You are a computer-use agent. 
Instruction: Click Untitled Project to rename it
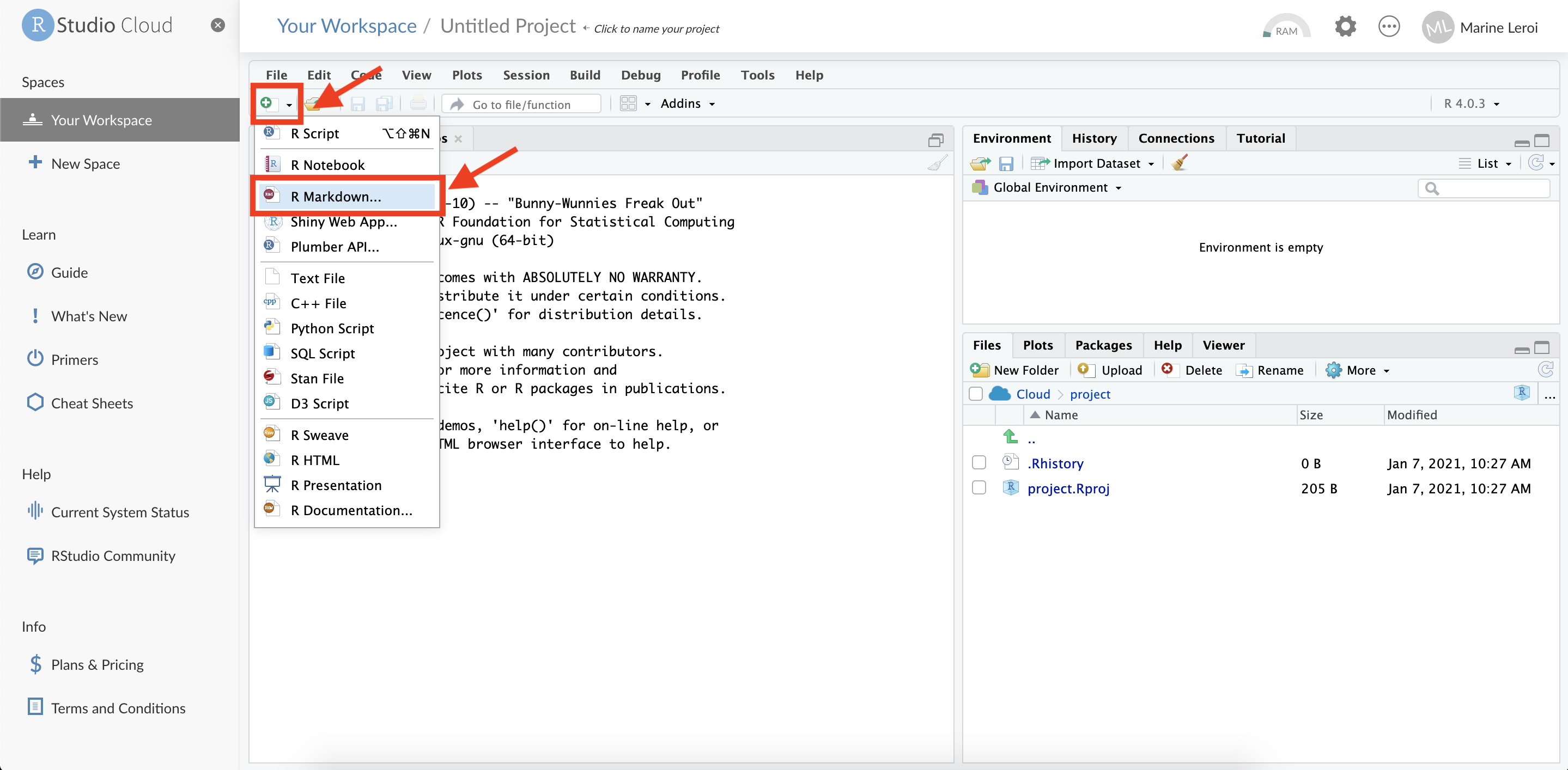508,26
